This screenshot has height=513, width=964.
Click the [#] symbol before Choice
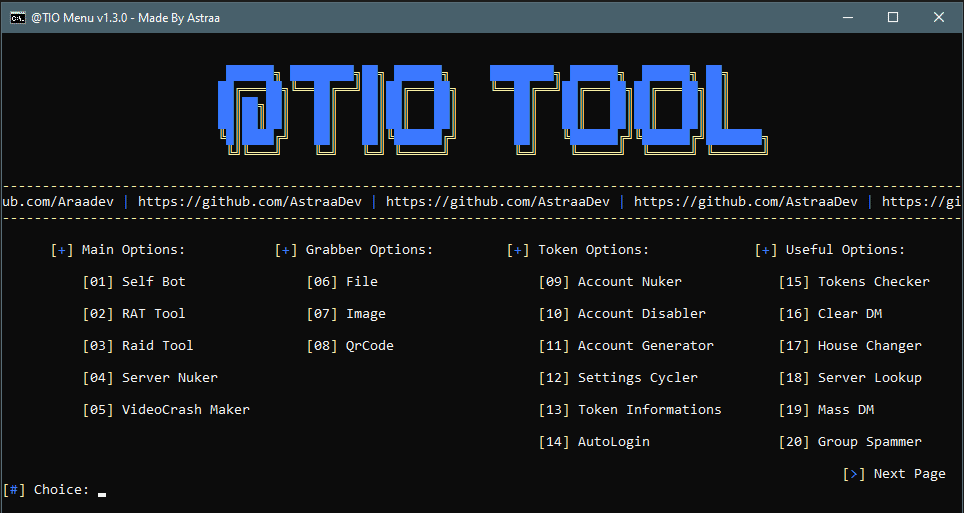(14, 490)
